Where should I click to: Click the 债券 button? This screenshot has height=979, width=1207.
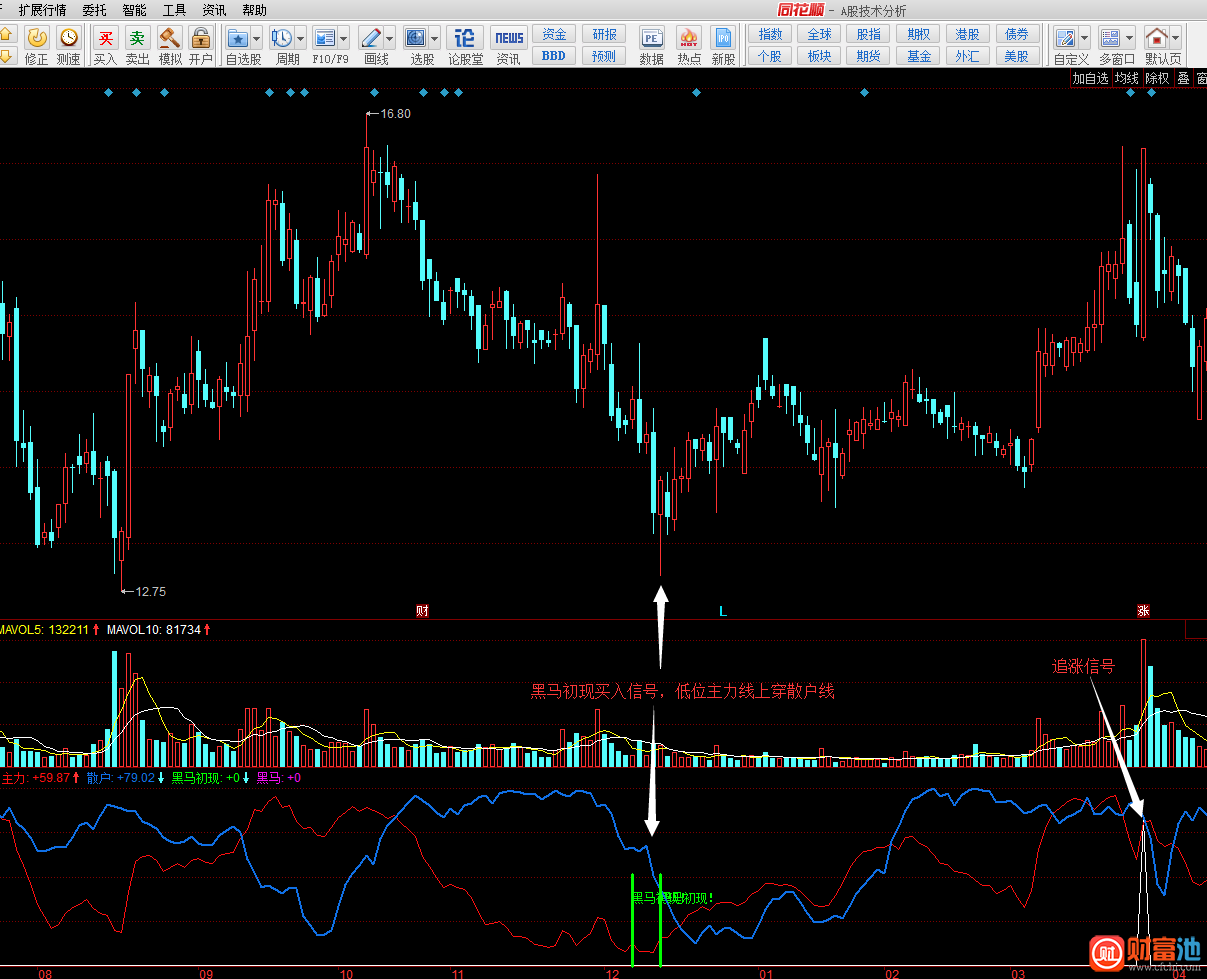1017,34
